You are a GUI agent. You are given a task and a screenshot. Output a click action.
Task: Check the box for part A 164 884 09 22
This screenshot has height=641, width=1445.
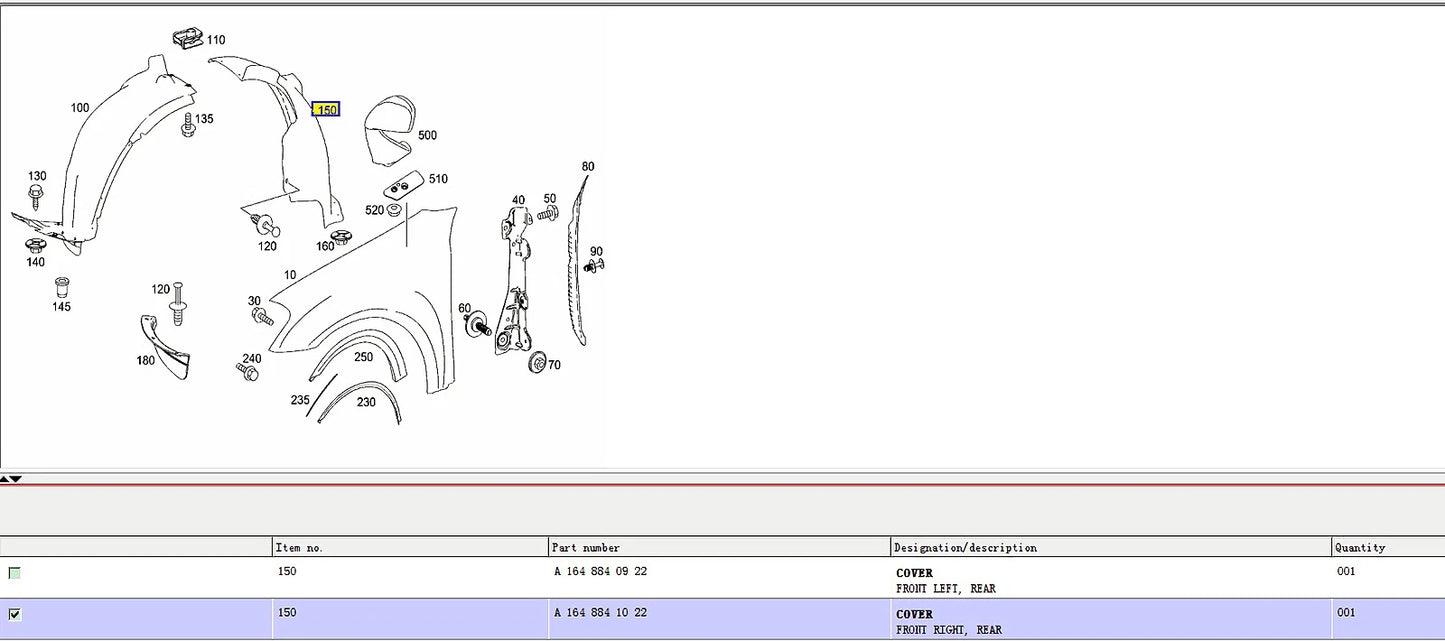(15, 573)
